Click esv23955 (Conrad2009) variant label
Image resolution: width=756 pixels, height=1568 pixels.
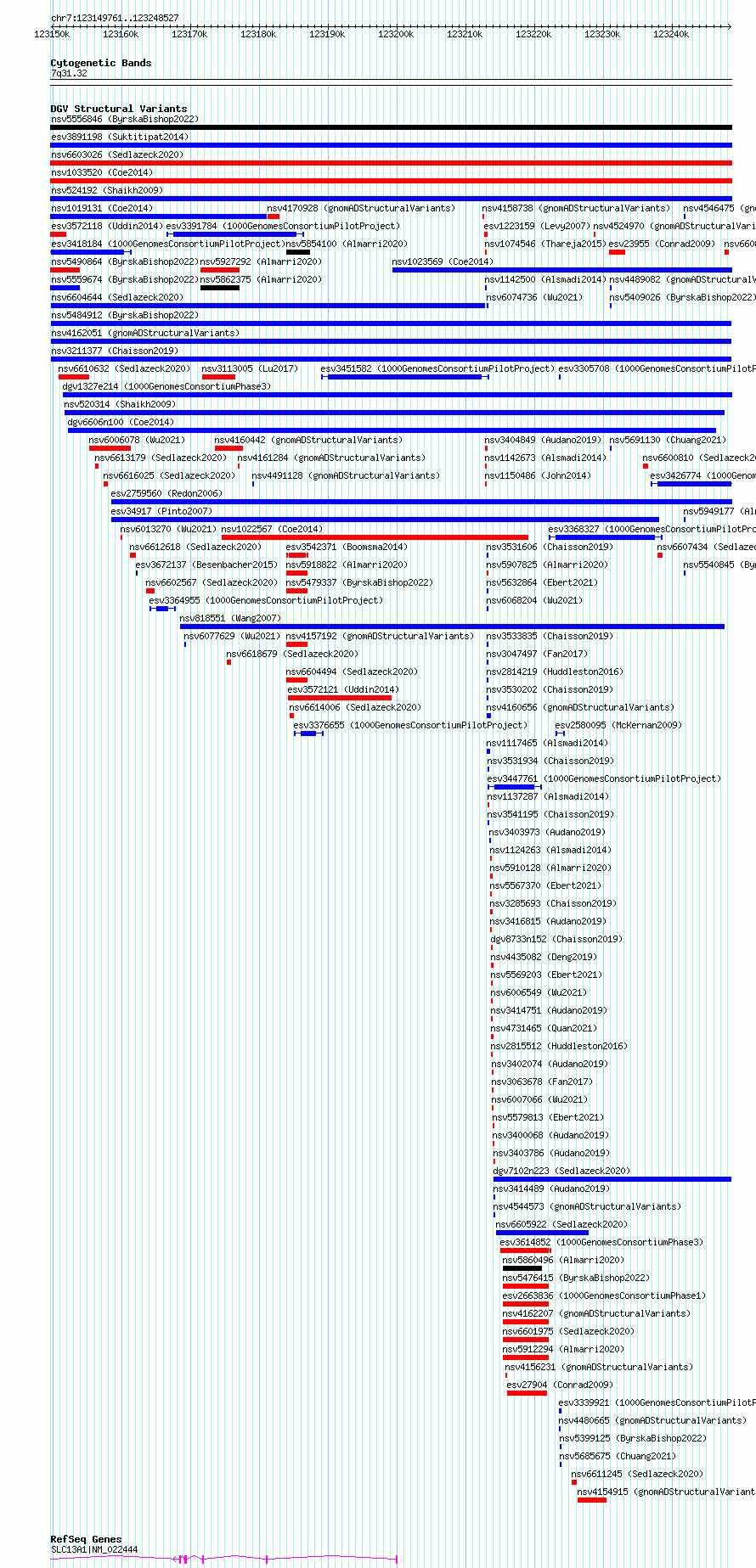(663, 244)
